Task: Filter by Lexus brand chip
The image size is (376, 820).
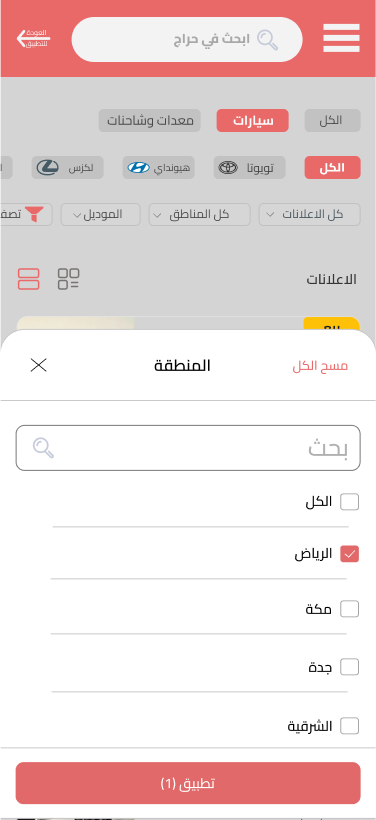Action: [67, 168]
